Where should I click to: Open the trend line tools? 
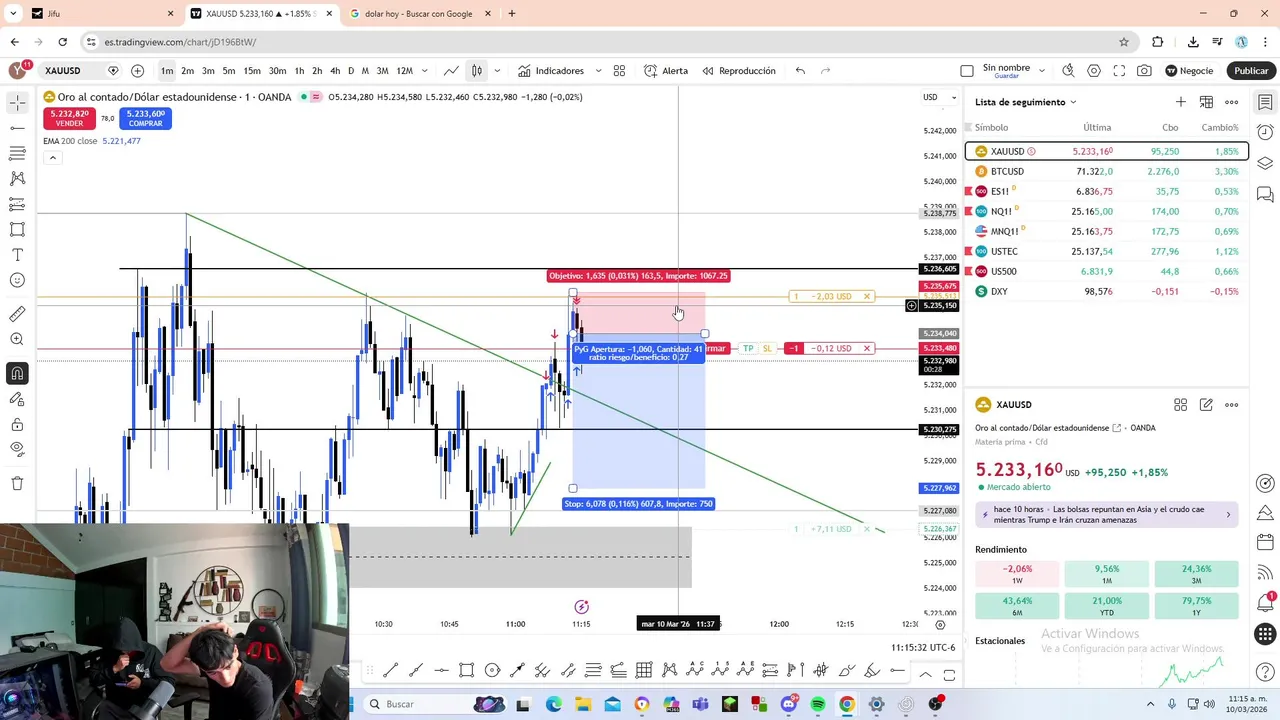pyautogui.click(x=17, y=128)
